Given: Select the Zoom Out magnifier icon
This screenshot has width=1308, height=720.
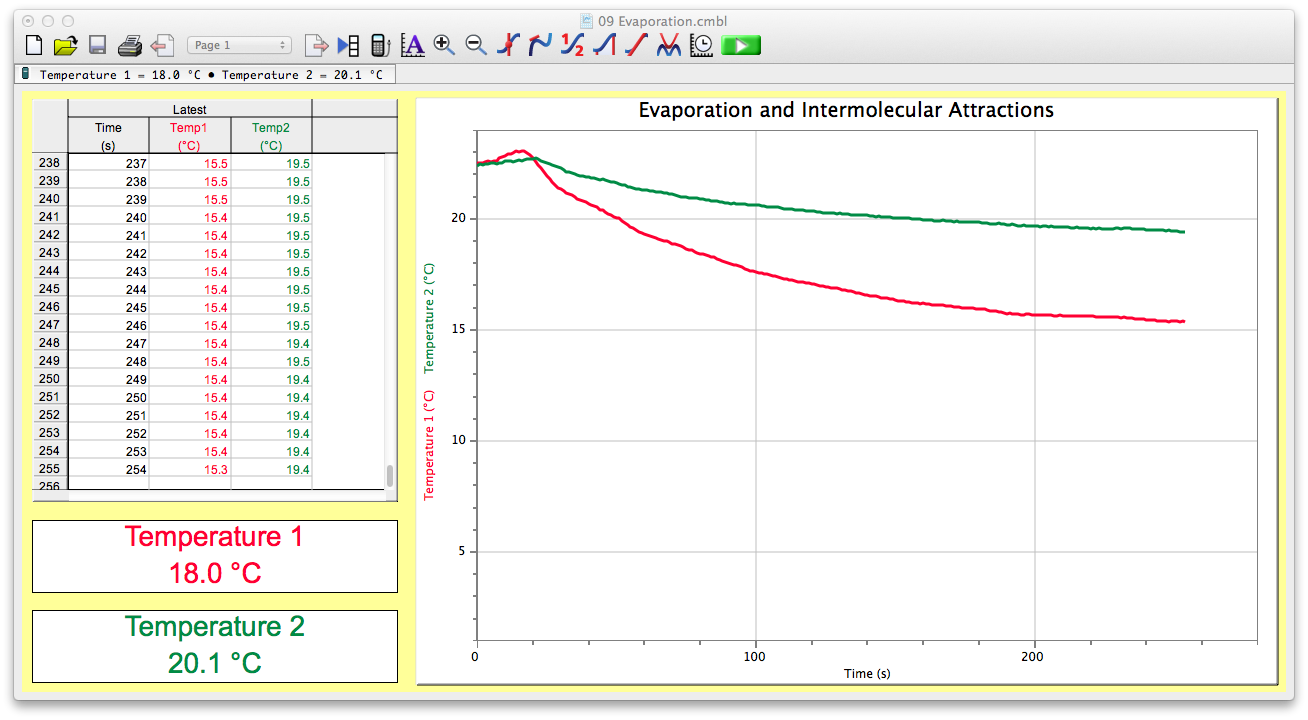Looking at the screenshot, I should [x=476, y=45].
